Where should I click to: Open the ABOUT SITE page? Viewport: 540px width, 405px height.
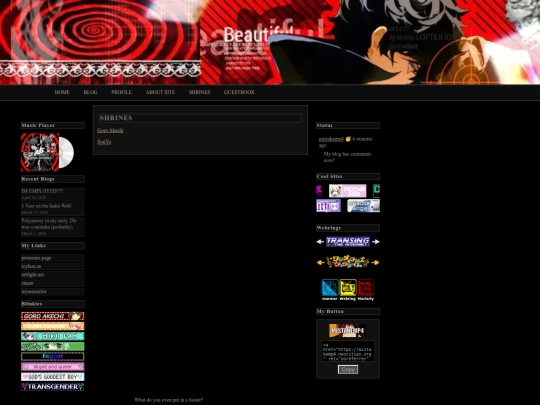point(160,92)
